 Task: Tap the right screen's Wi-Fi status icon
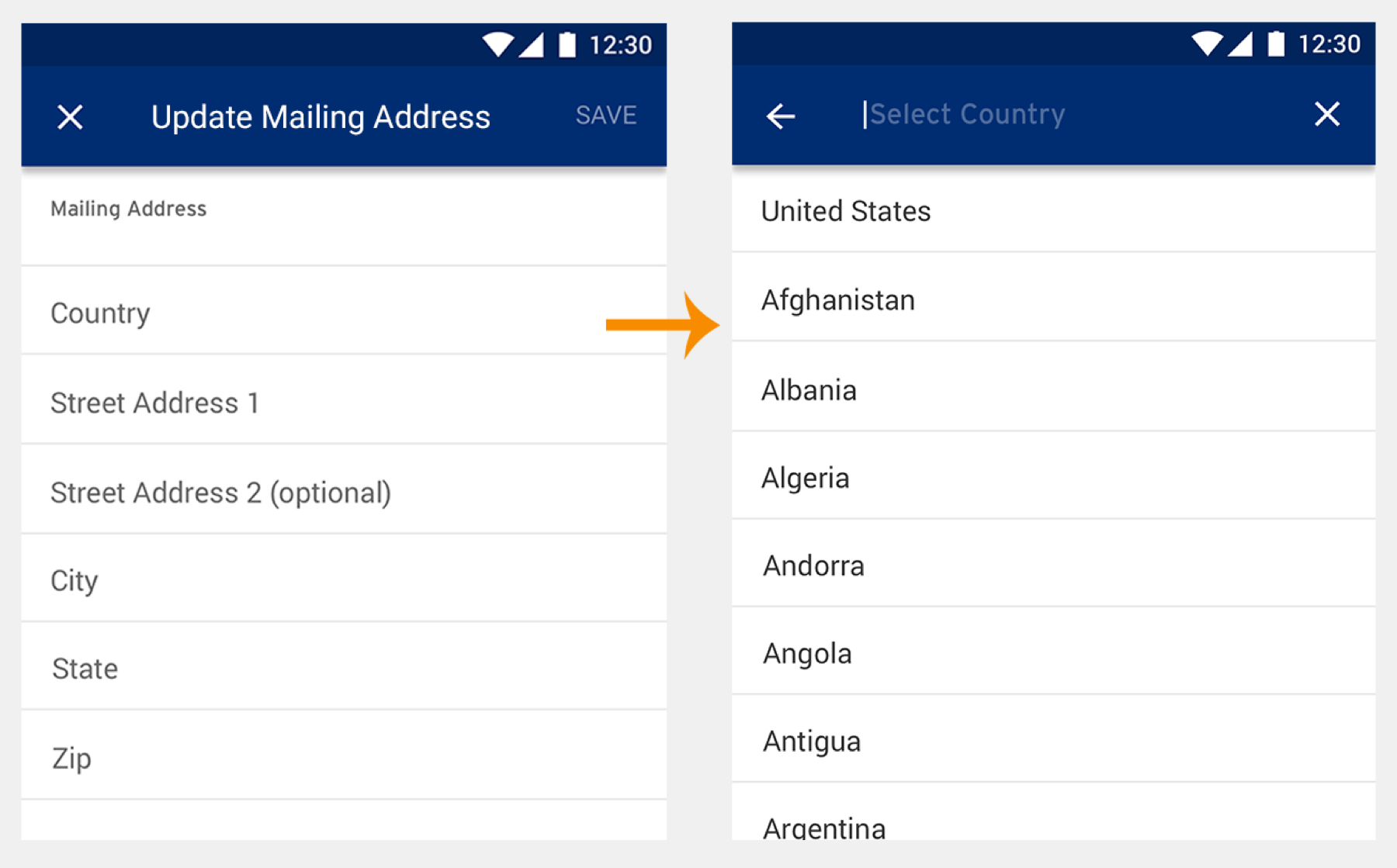1207,44
